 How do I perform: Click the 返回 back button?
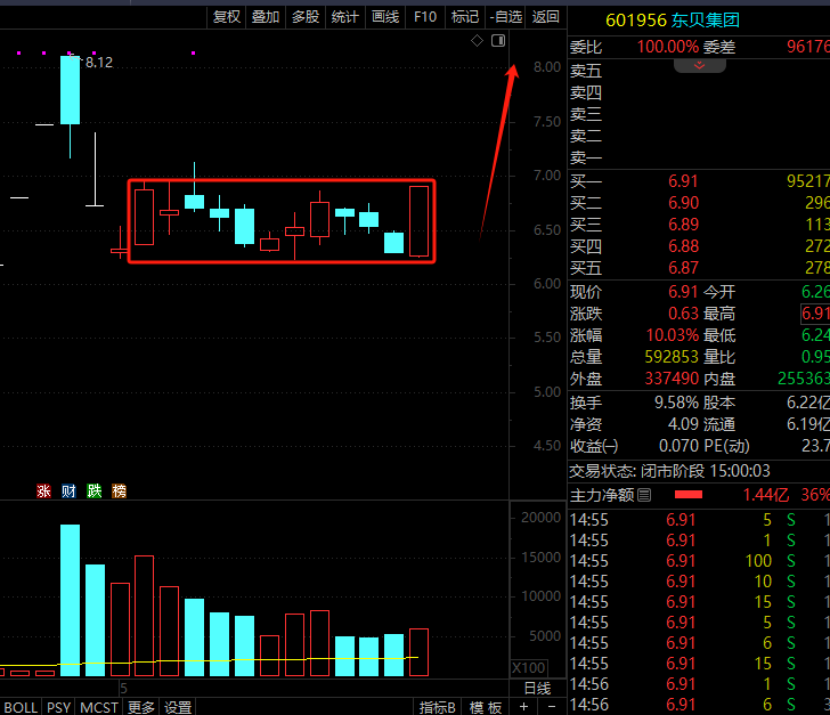[545, 17]
